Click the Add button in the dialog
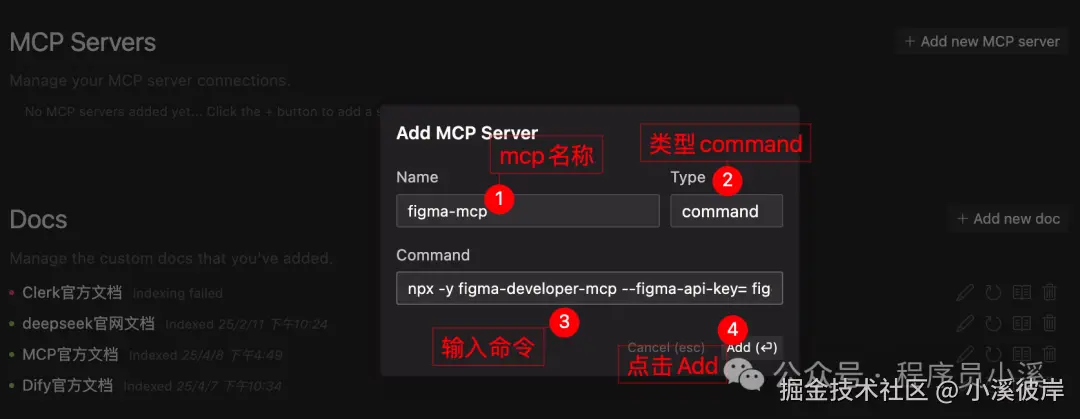Screen dimensions: 1080x419 pyautogui.click(x=752, y=348)
